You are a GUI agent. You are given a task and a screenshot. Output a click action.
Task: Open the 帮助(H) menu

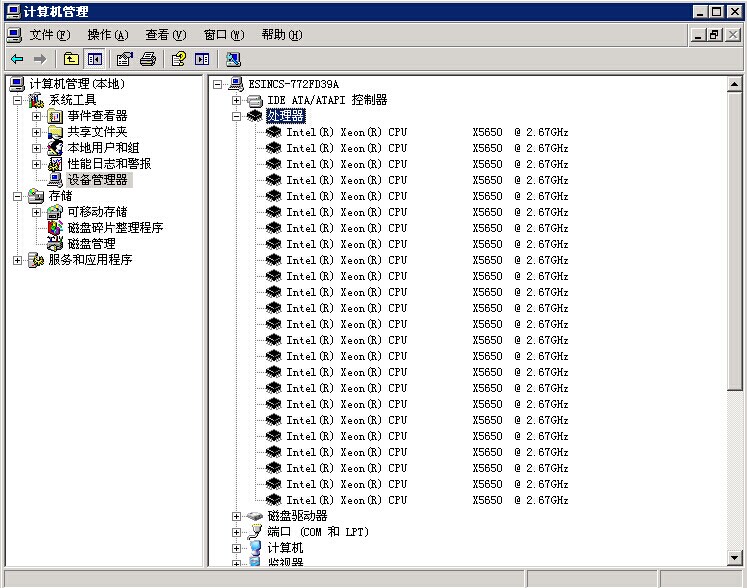pyautogui.click(x=281, y=35)
